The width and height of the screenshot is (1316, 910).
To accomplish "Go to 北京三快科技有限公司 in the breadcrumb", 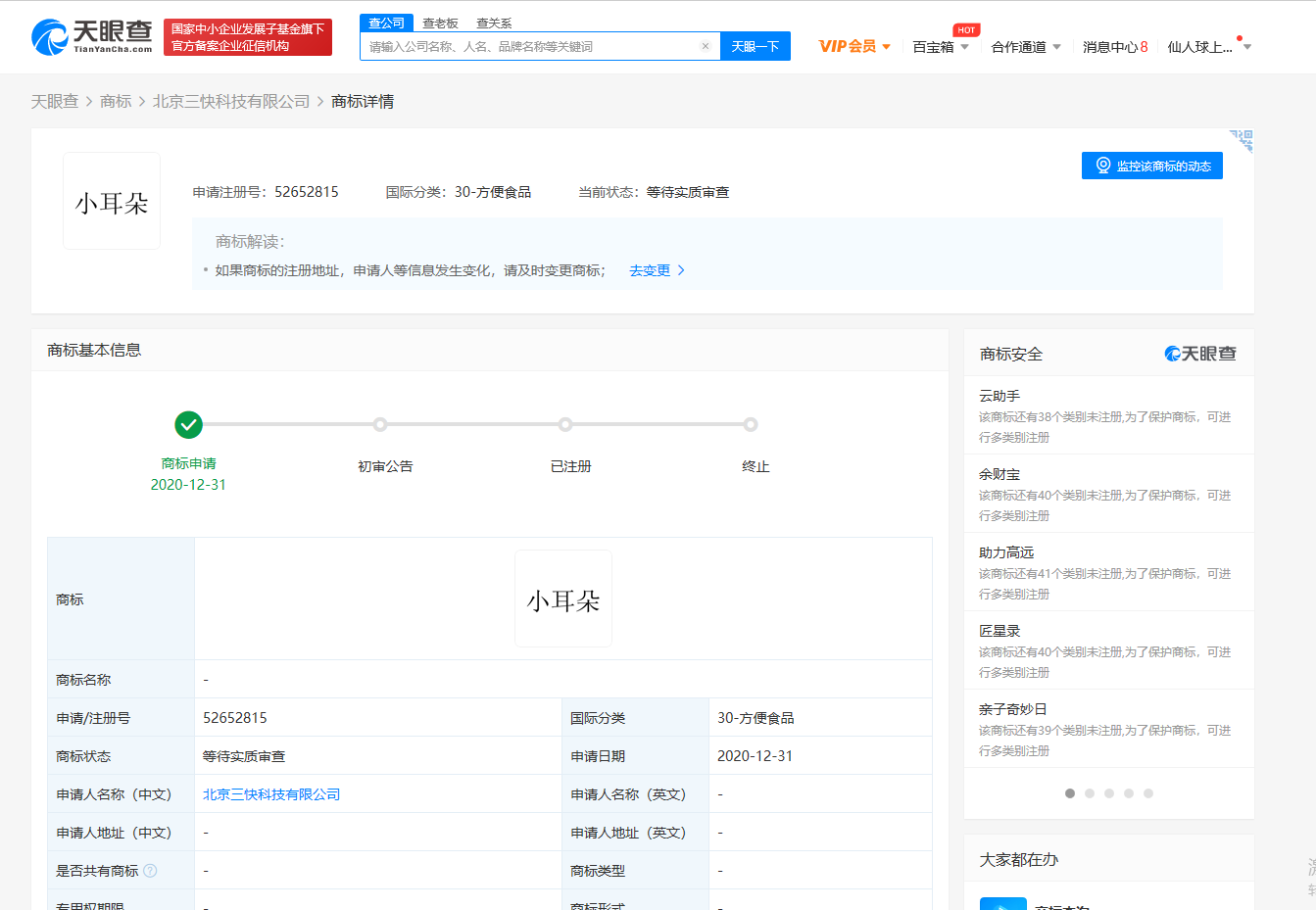I will tap(231, 101).
